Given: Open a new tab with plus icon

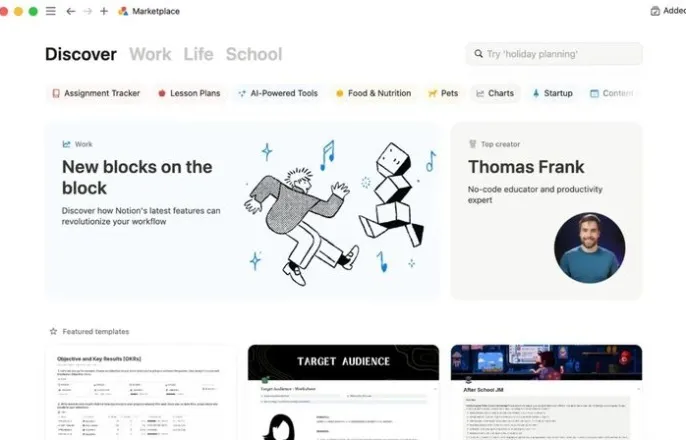Looking at the screenshot, I should coord(104,11).
